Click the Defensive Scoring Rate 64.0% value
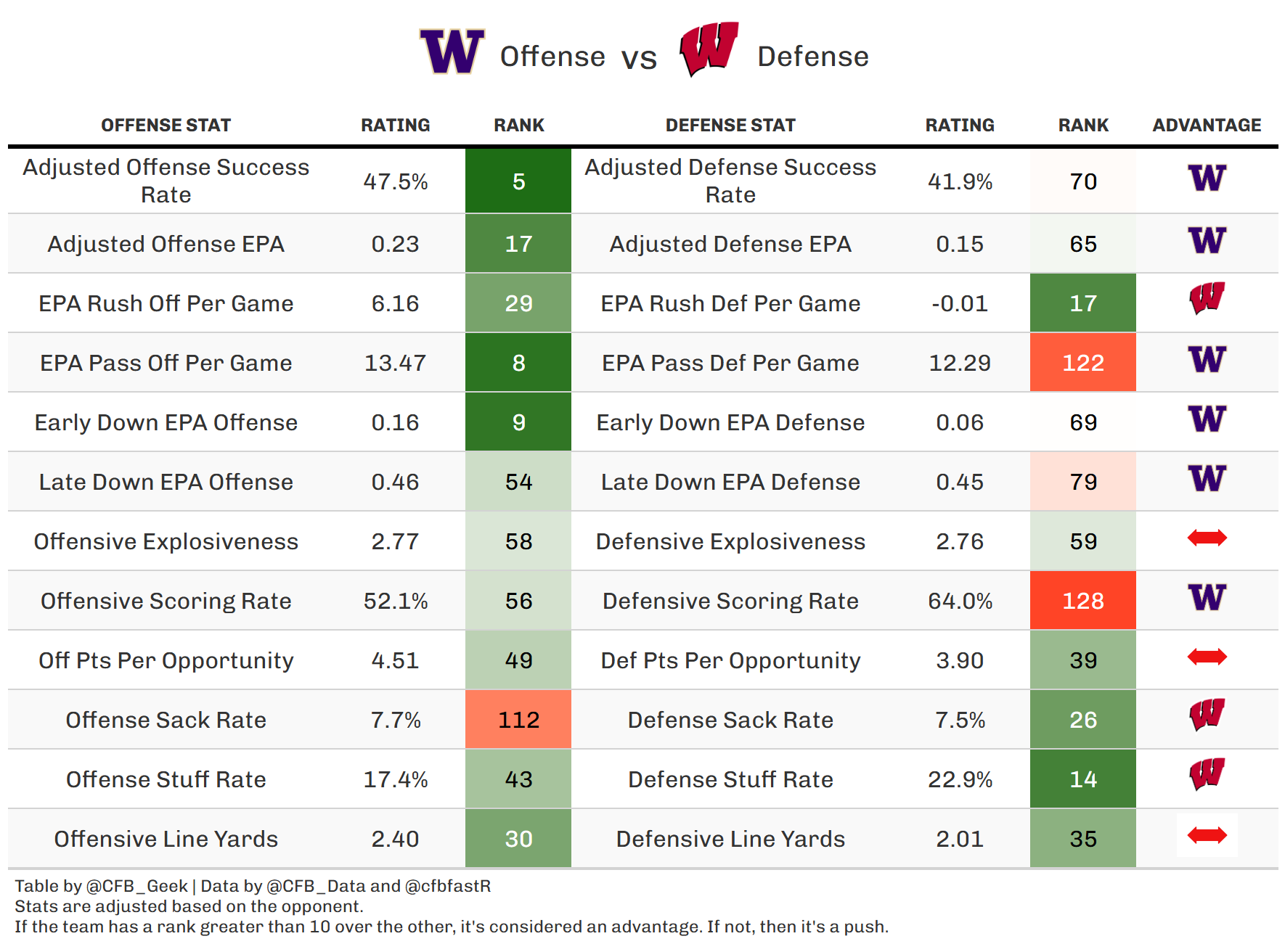1285x952 pixels. pos(960,601)
